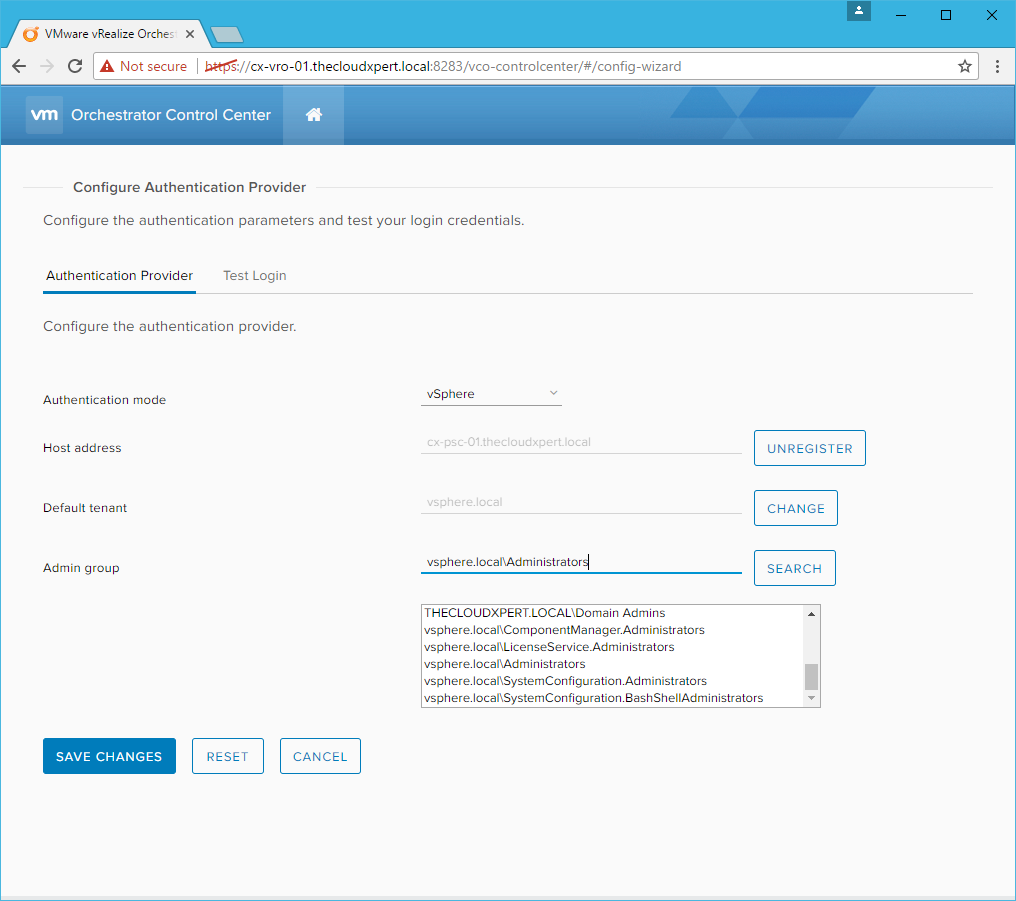1016x901 pixels.
Task: Bookmark this page with the star icon
Action: click(964, 66)
